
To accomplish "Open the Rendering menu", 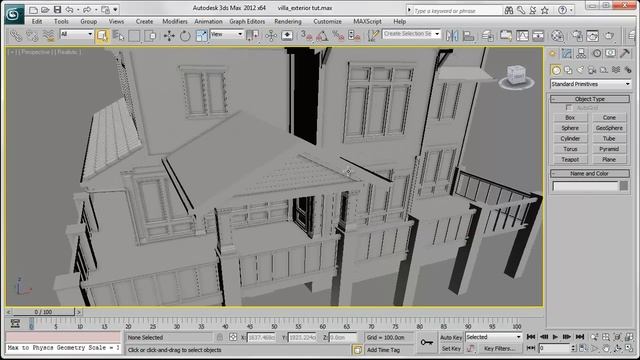I will tap(288, 22).
